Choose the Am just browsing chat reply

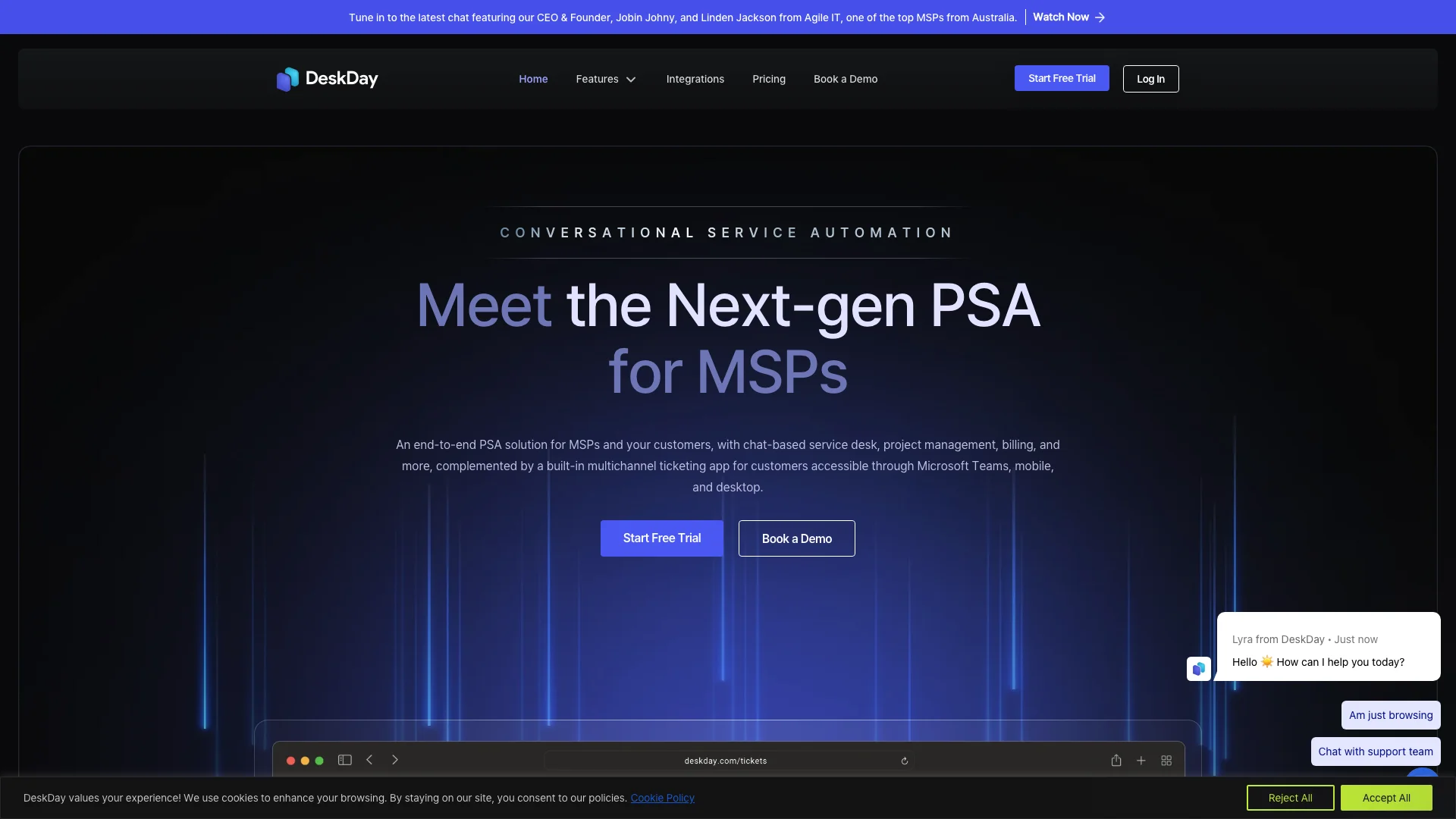[x=1391, y=715]
